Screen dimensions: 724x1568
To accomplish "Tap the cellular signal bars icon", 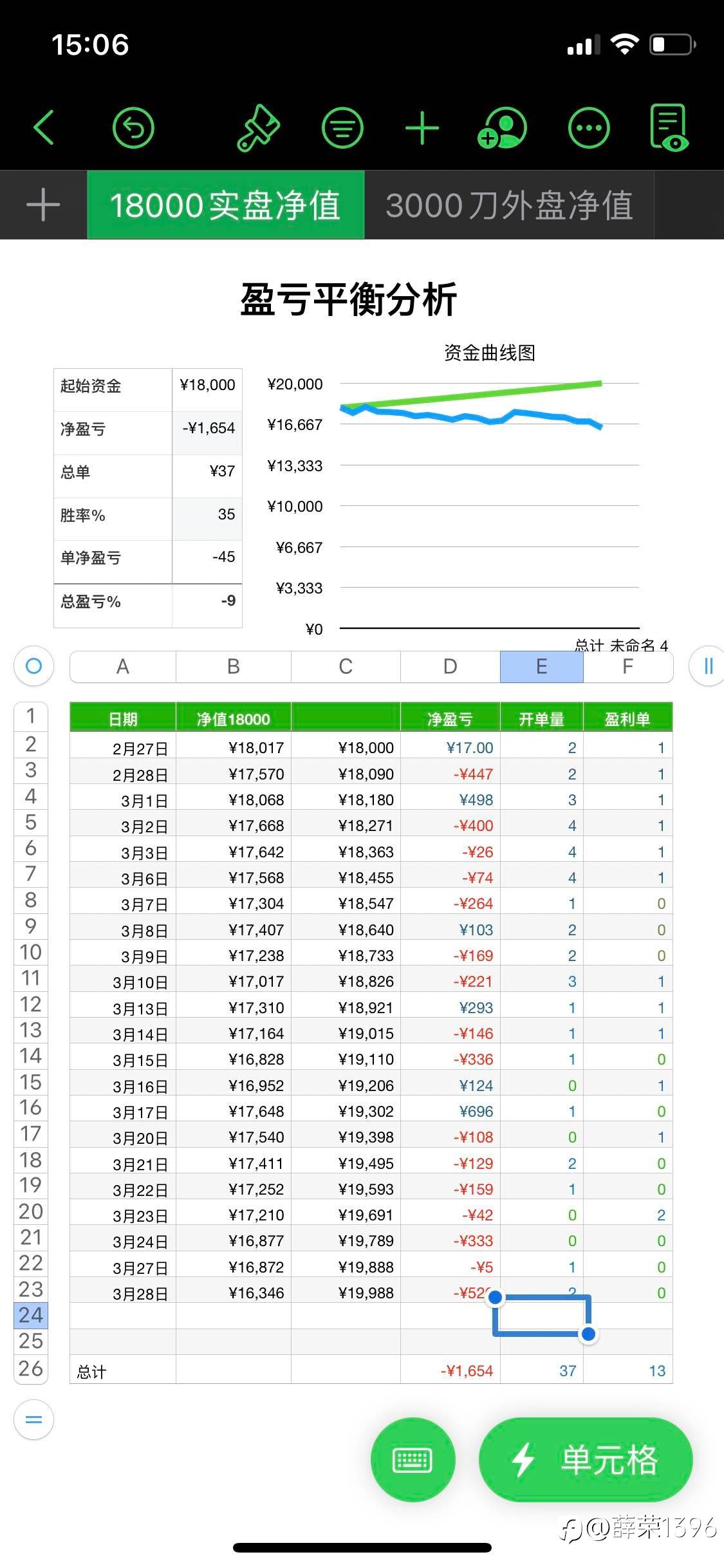I will coord(583,45).
